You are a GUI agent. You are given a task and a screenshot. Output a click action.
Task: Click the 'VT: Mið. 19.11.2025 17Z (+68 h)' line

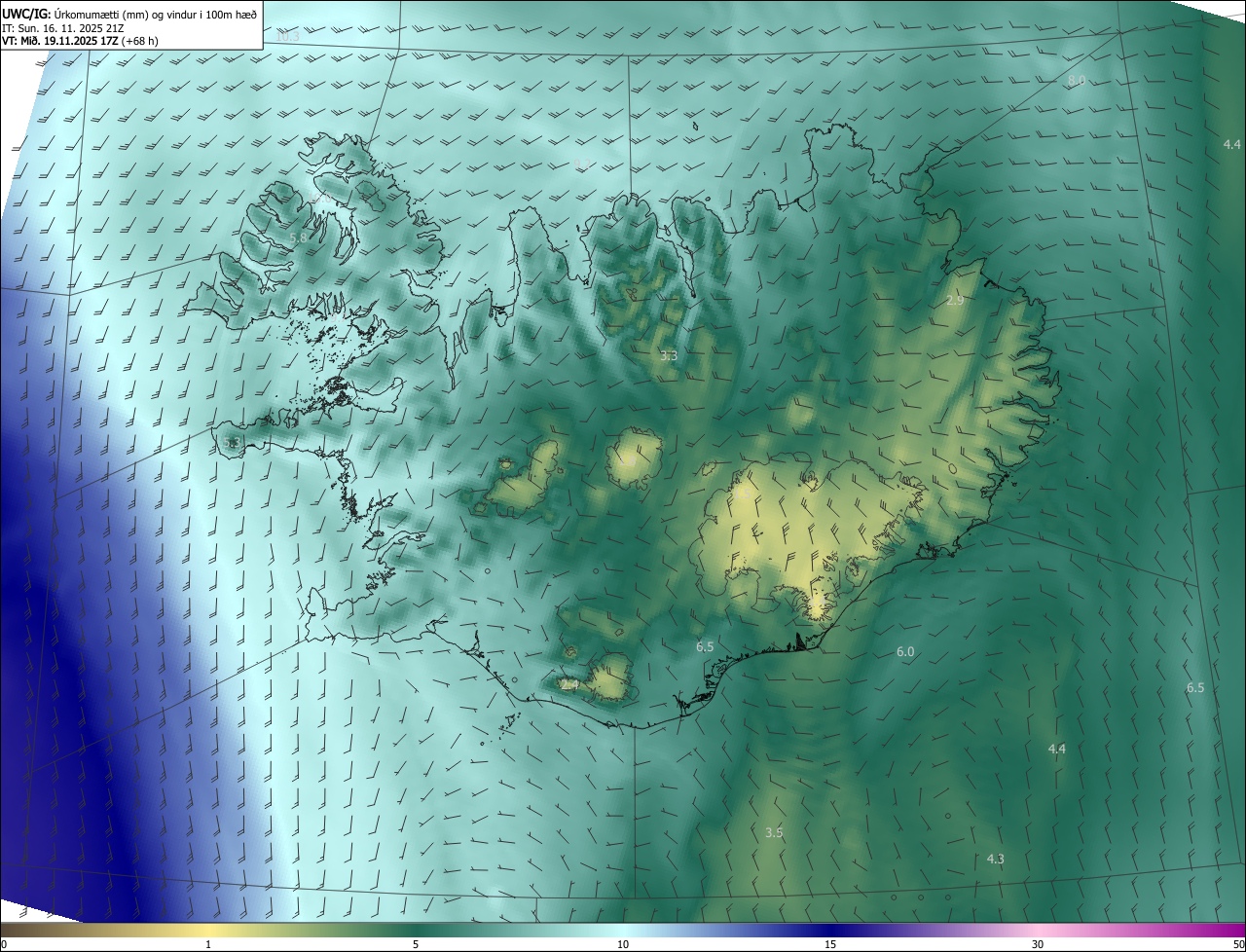[x=80, y=41]
